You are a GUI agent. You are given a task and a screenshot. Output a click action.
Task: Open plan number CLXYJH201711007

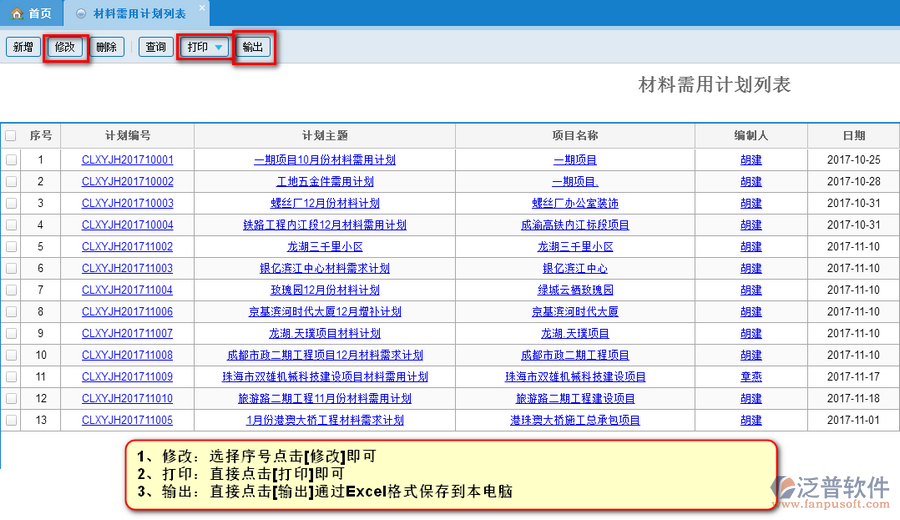[x=127, y=333]
